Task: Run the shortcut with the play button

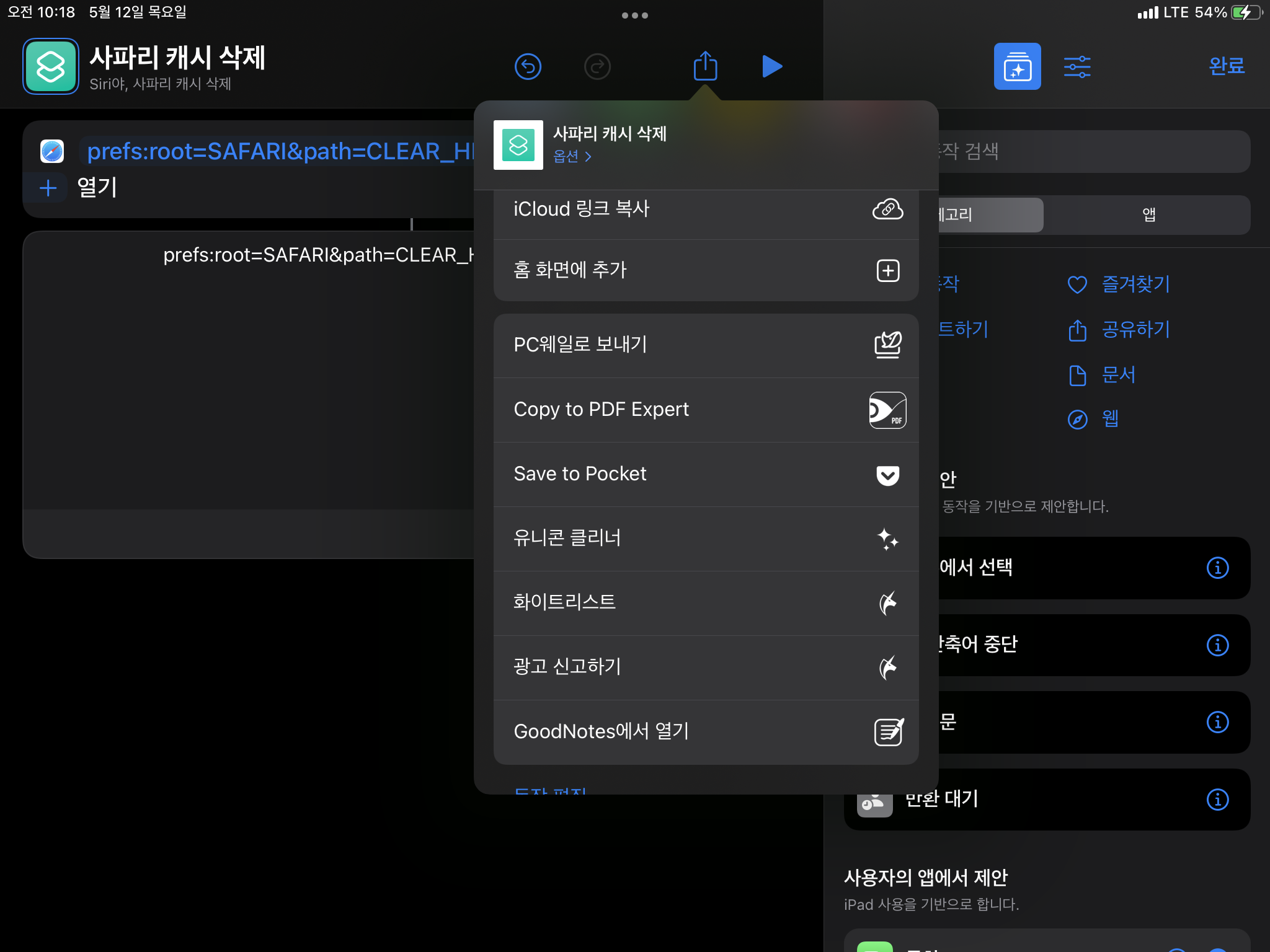Action: (771, 66)
